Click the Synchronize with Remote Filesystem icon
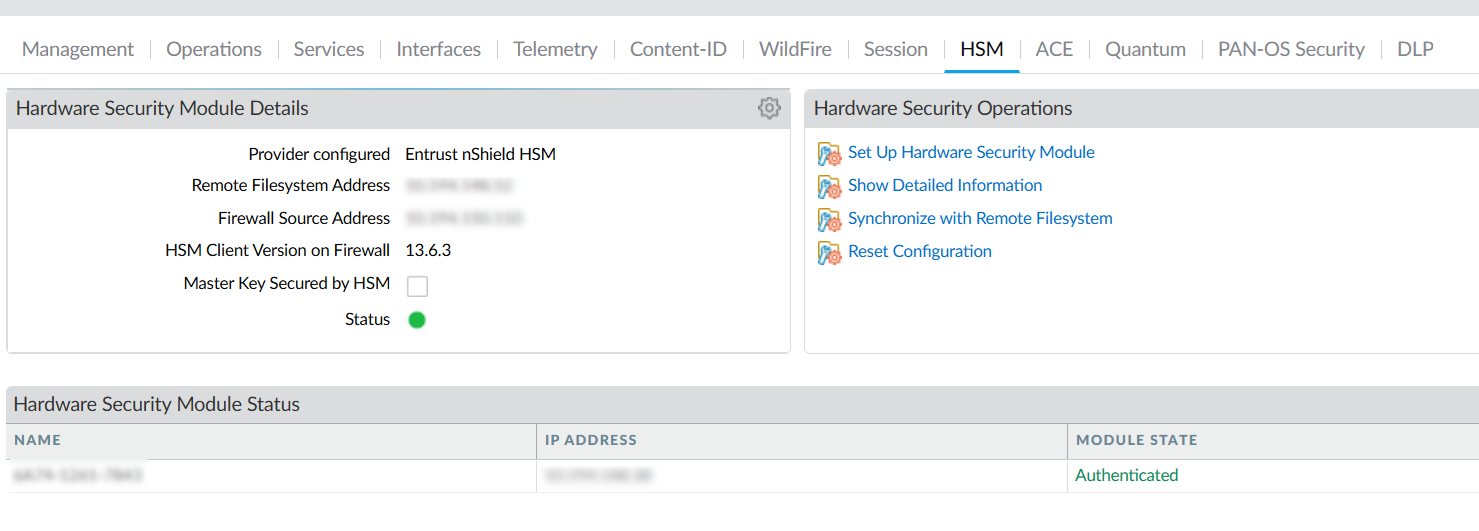 pyautogui.click(x=829, y=219)
